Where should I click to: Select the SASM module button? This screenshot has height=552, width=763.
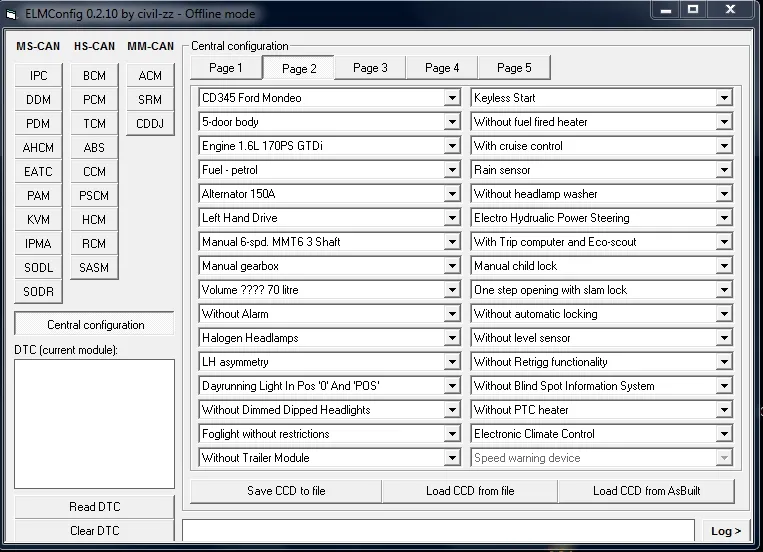[x=94, y=268]
